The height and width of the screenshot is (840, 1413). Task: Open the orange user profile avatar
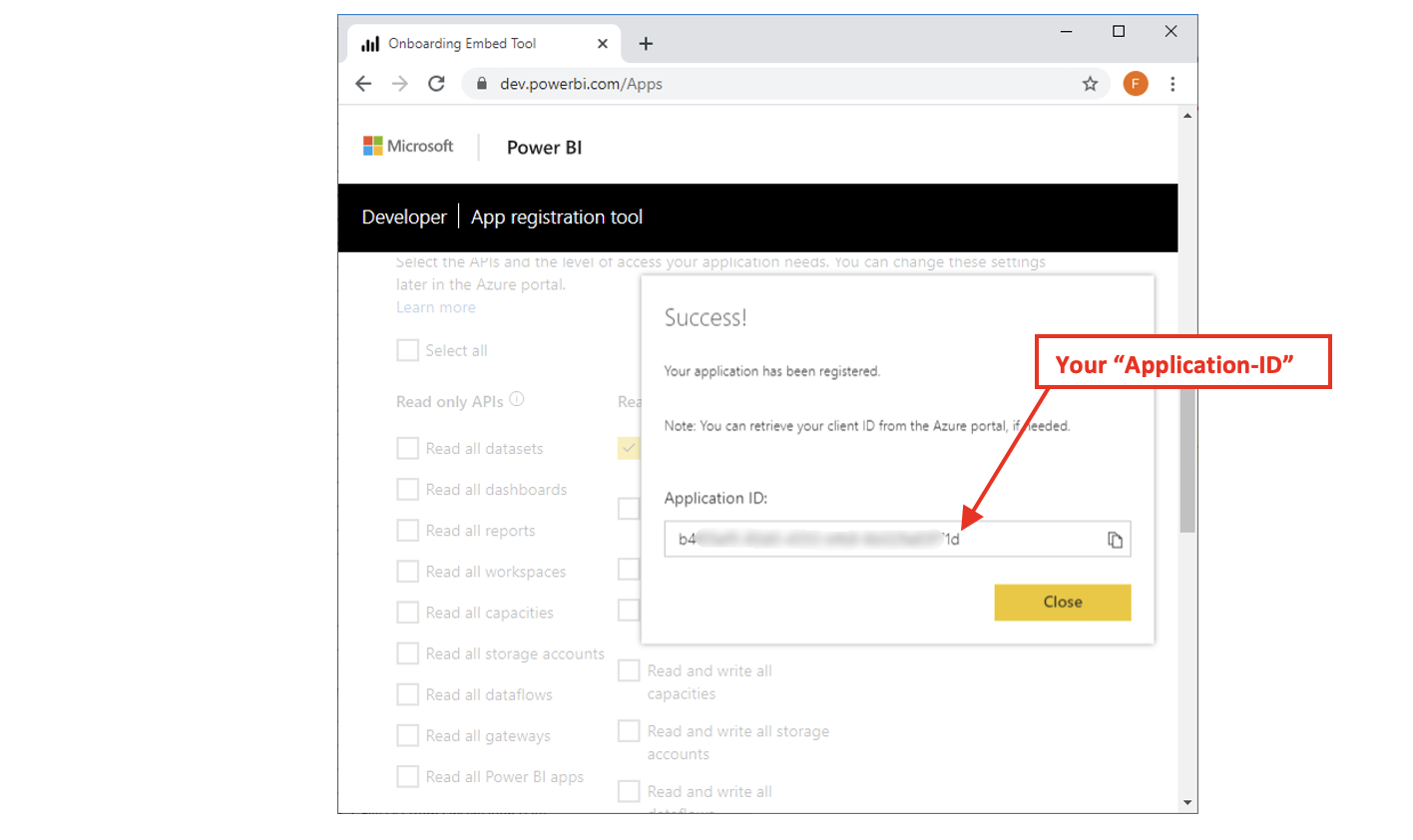point(1135,84)
